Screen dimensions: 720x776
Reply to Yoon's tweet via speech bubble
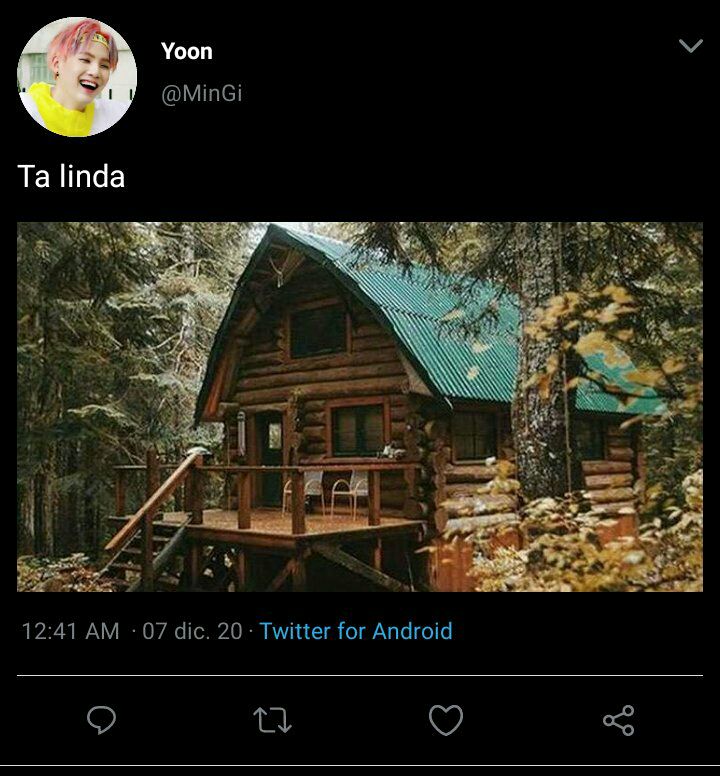click(101, 720)
